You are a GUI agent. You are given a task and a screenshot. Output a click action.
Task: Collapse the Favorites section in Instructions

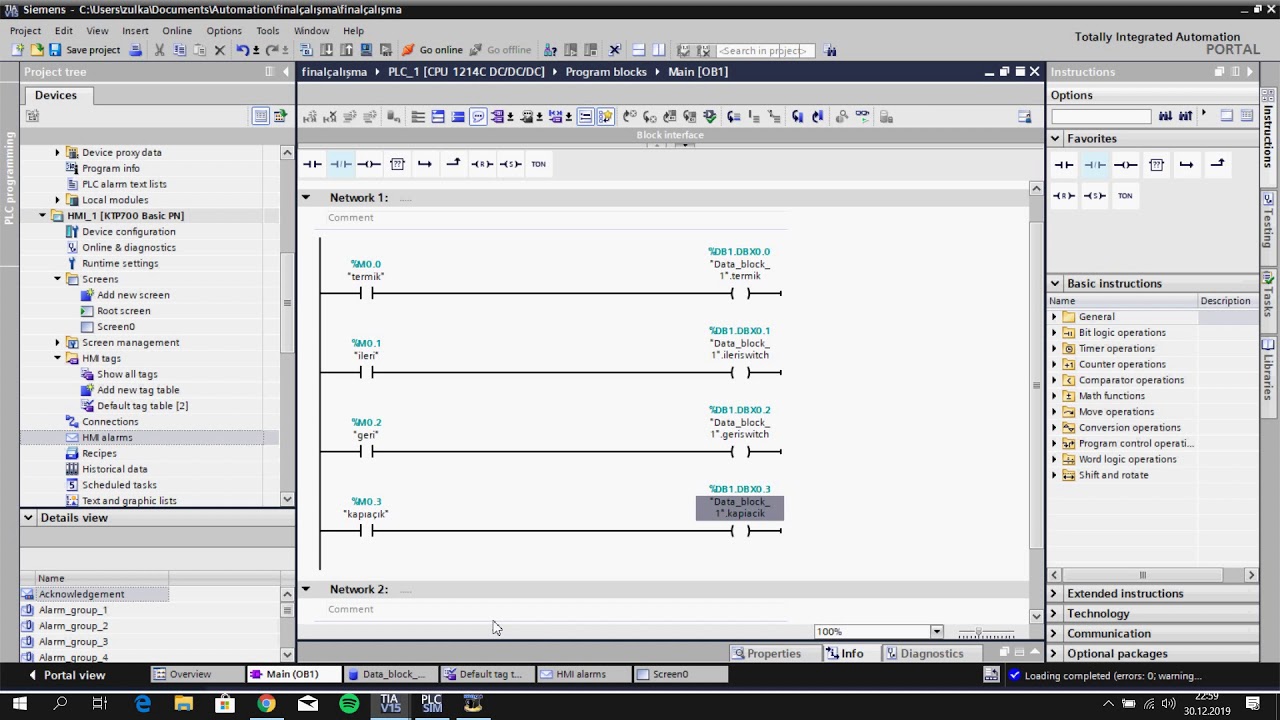1055,139
